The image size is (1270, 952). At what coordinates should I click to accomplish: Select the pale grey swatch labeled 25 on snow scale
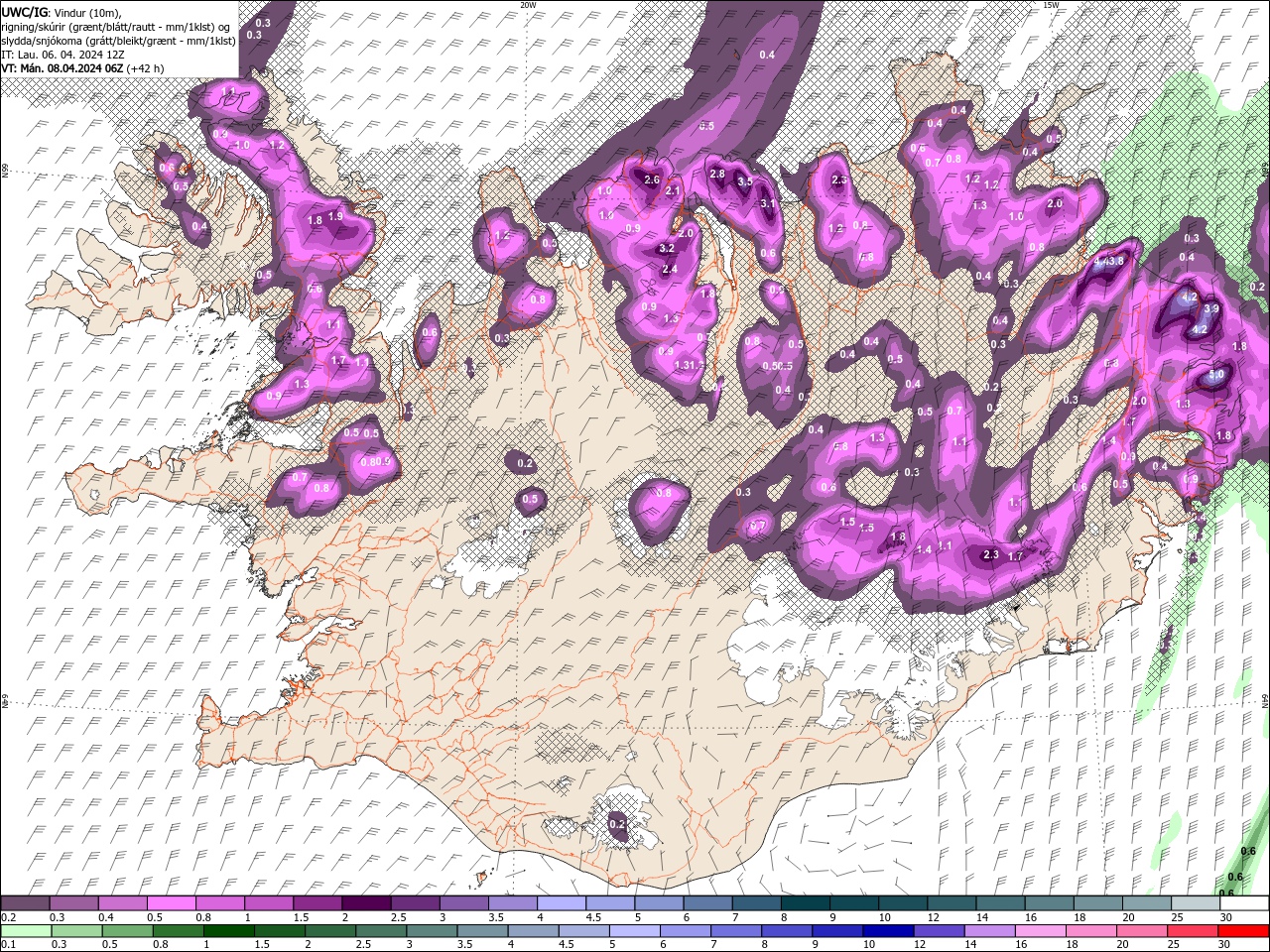(x=1196, y=903)
